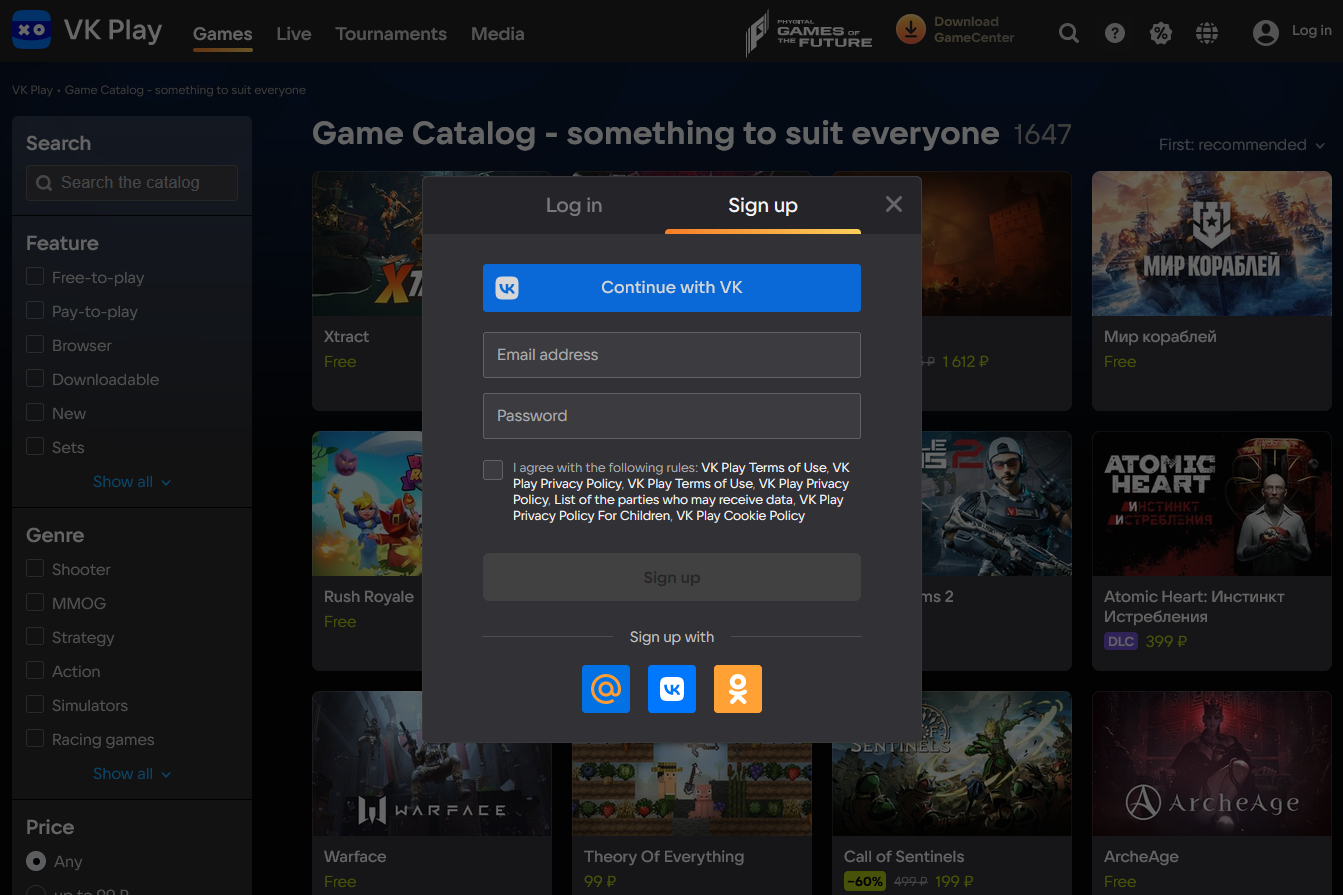Screen dimensions: 1343x895
Task: Open the Atomic Heart game thumbnail
Action: pos(1211,504)
